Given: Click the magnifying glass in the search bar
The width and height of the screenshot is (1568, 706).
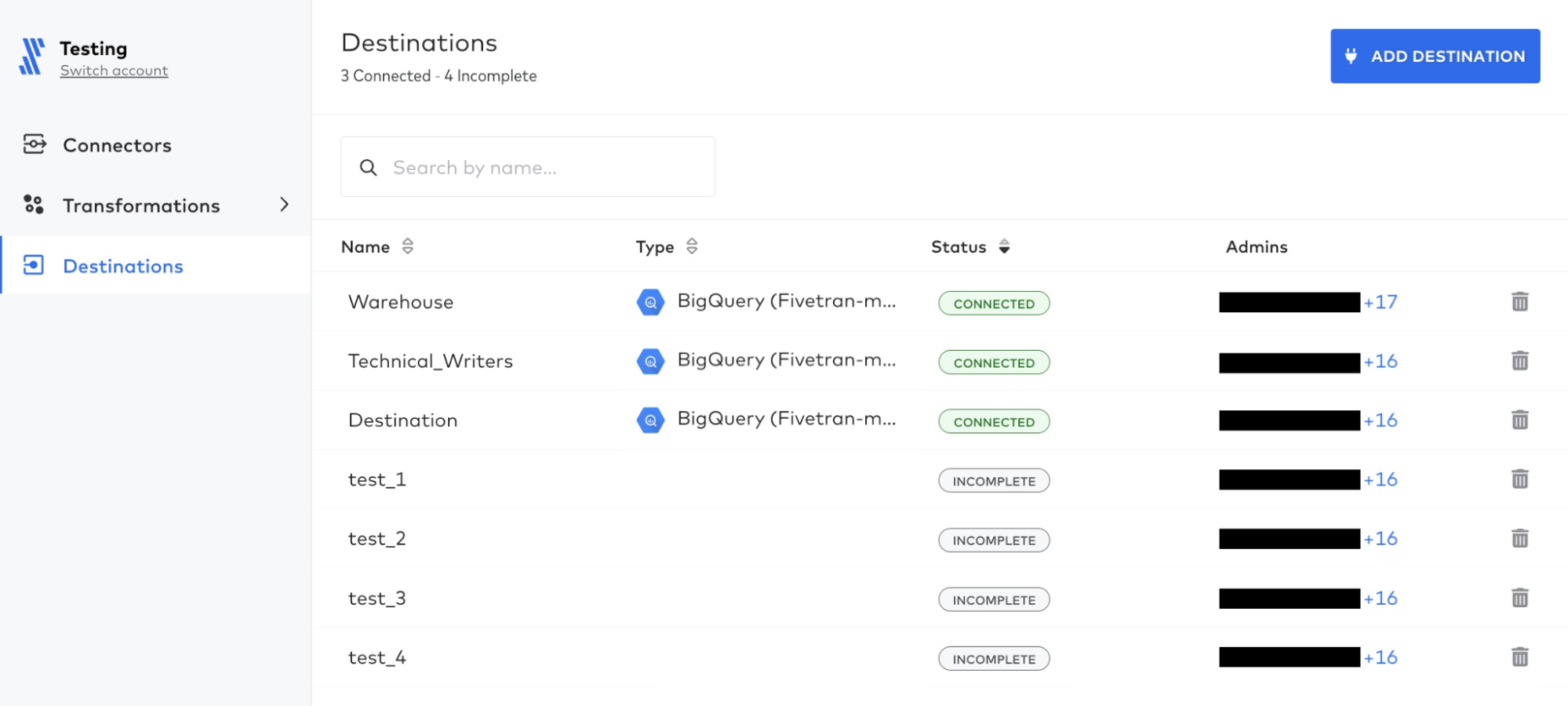Looking at the screenshot, I should coord(369,166).
